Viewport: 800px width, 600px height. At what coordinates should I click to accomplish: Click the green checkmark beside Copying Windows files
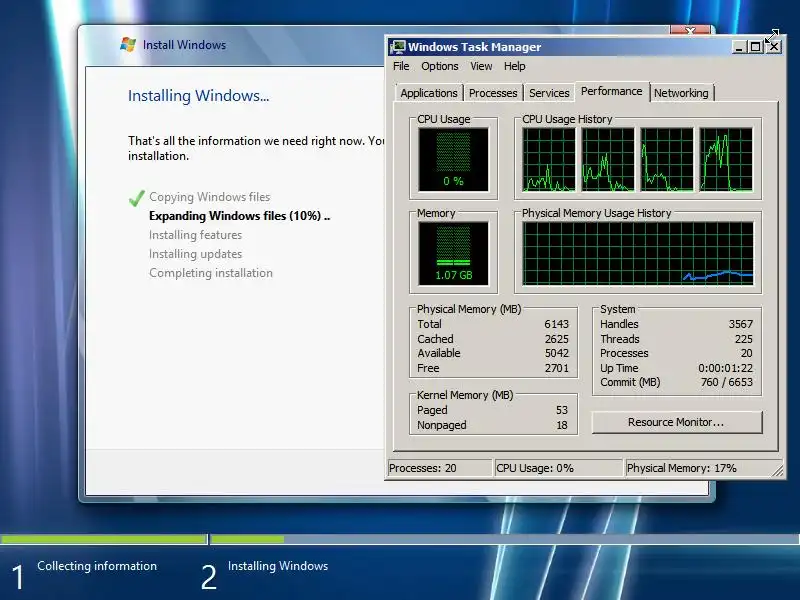pos(137,197)
